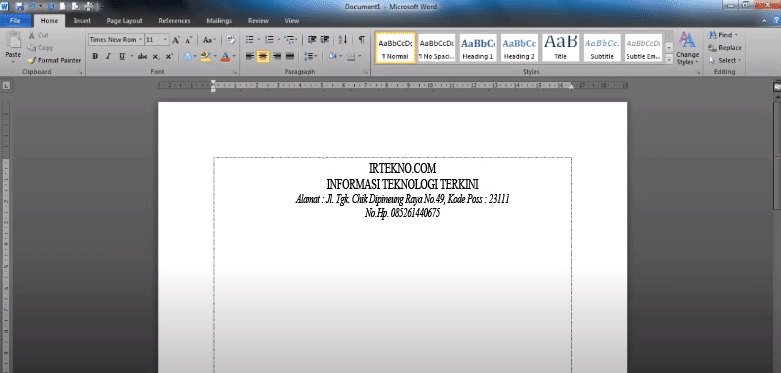Increase paragraph indent

click(x=325, y=40)
